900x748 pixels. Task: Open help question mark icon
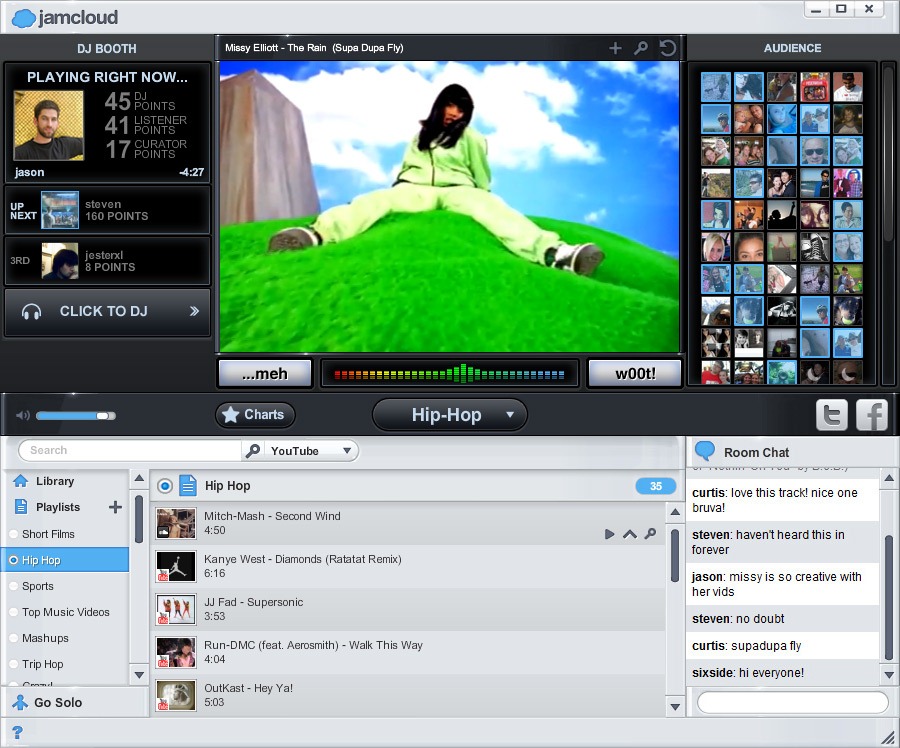click(17, 732)
